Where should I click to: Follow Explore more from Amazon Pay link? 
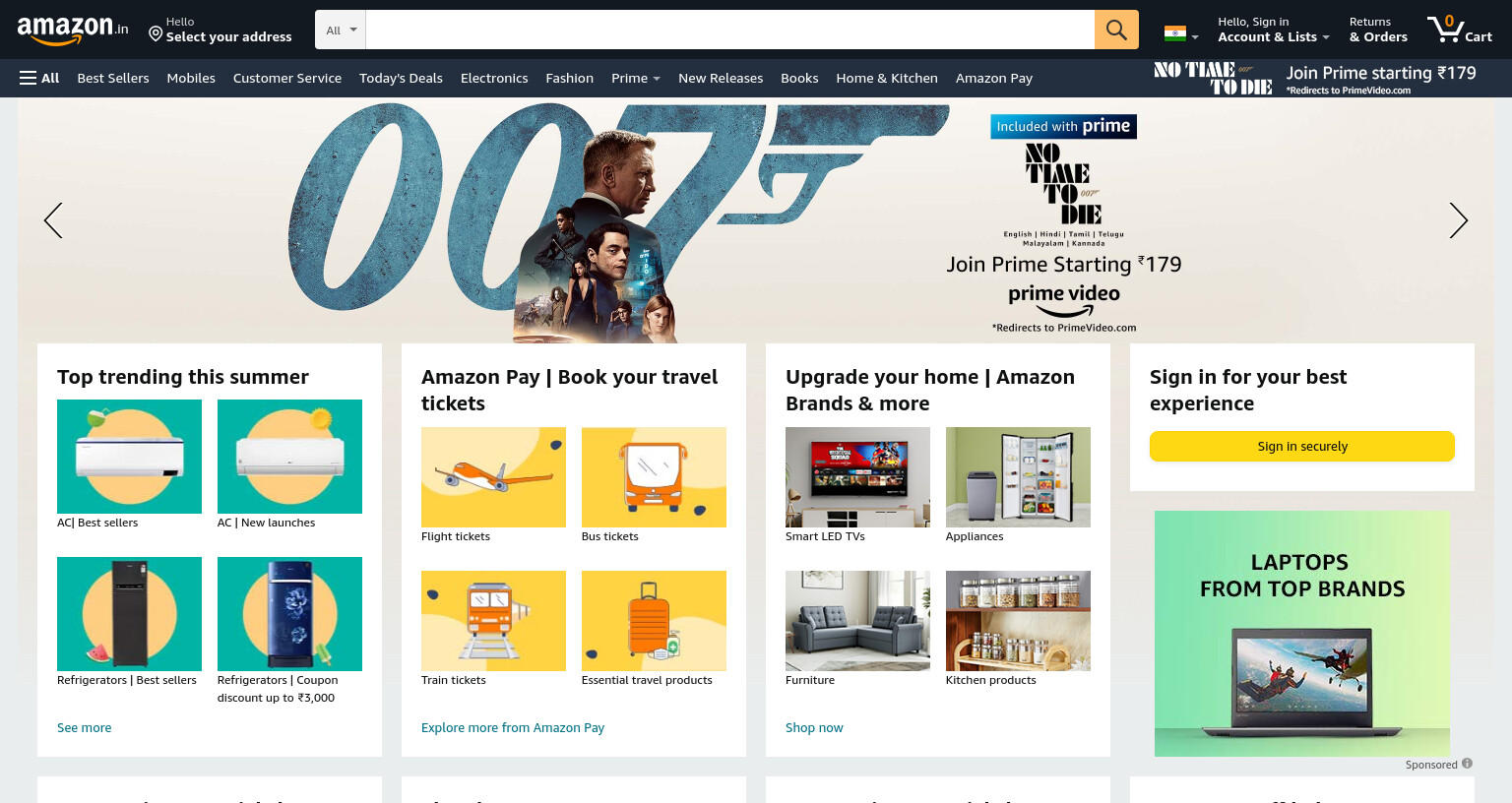(x=513, y=727)
